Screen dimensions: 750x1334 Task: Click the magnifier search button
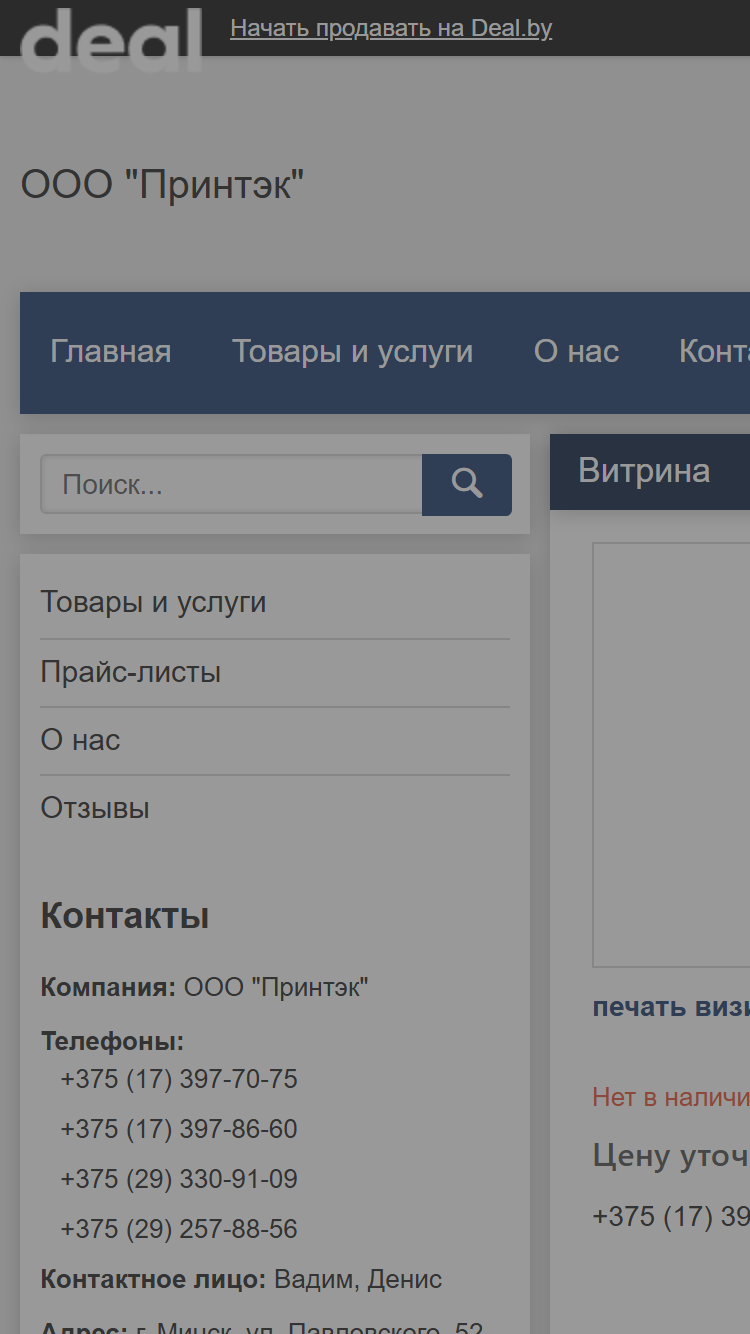(467, 485)
